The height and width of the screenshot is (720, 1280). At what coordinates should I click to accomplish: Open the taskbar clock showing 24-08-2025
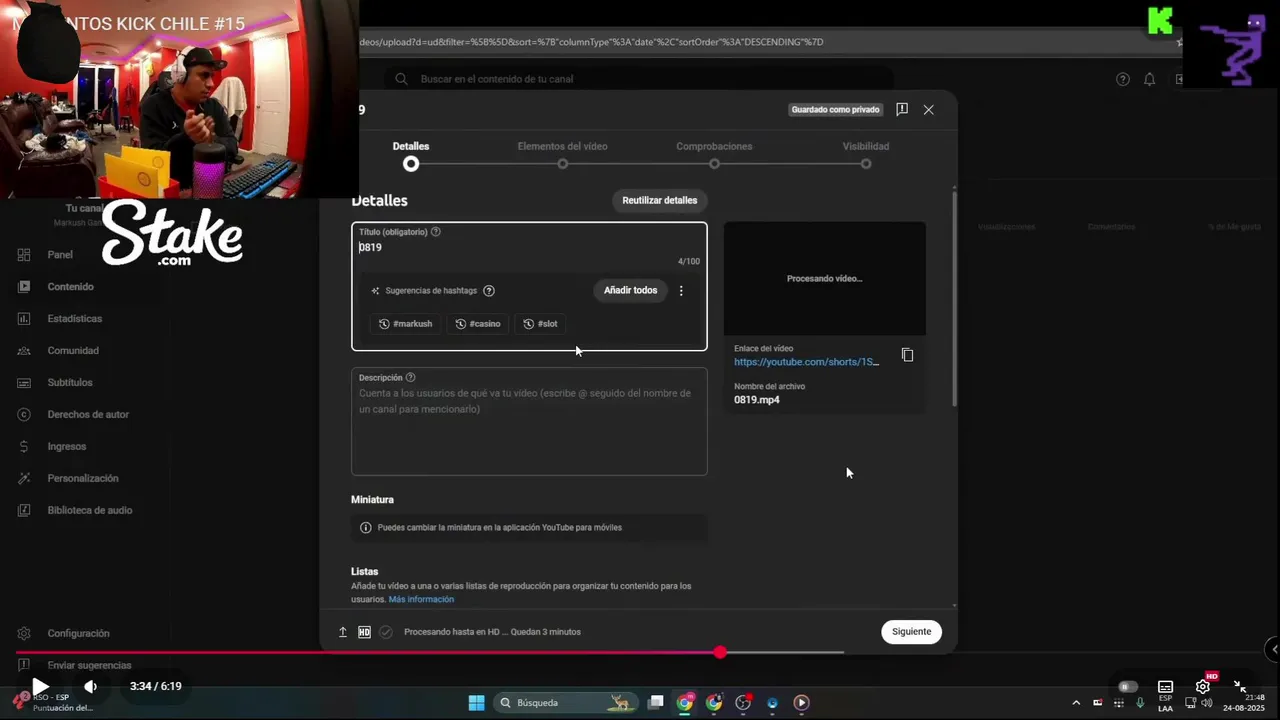tap(1244, 703)
